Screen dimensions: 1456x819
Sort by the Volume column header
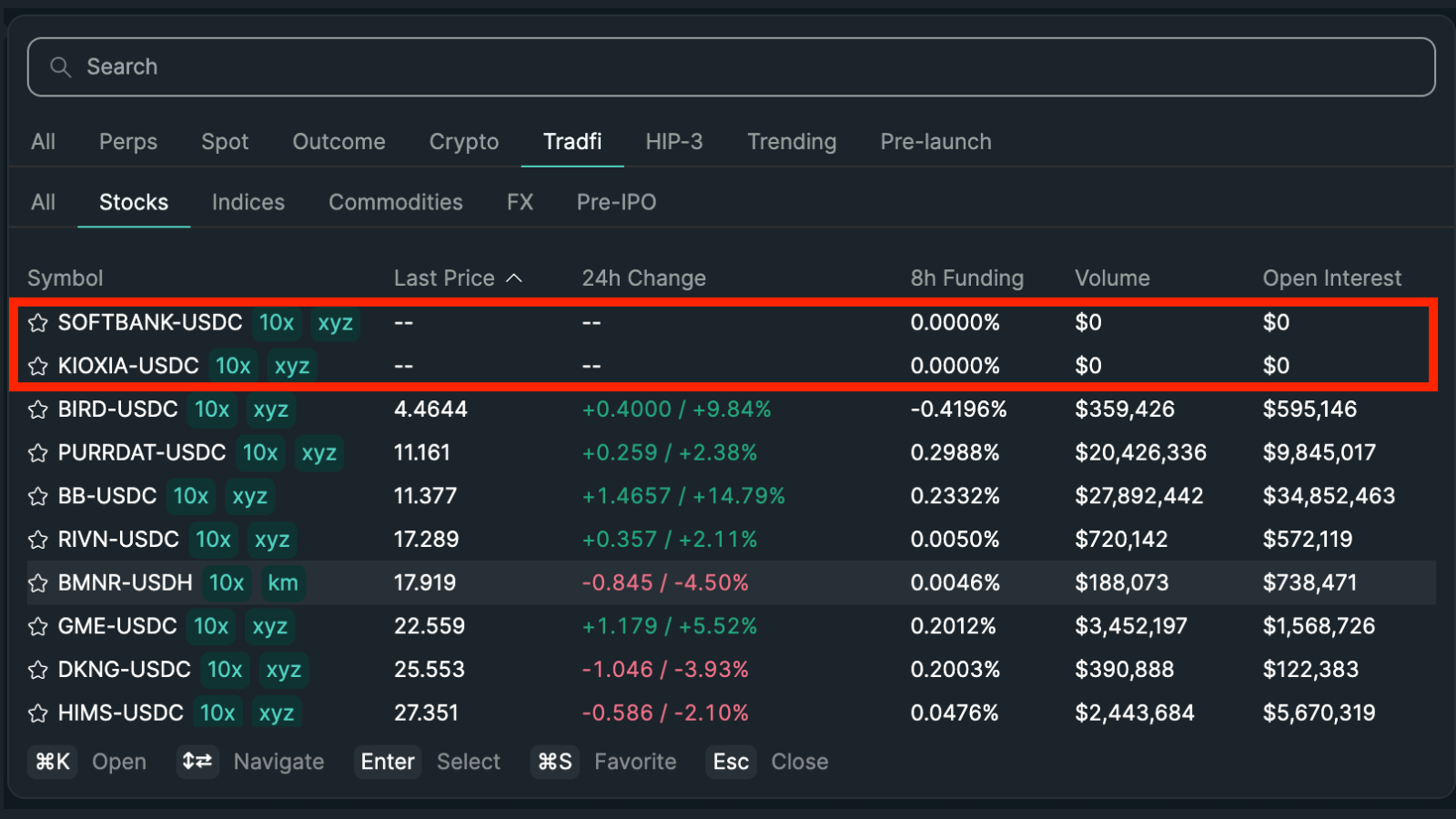click(1112, 278)
